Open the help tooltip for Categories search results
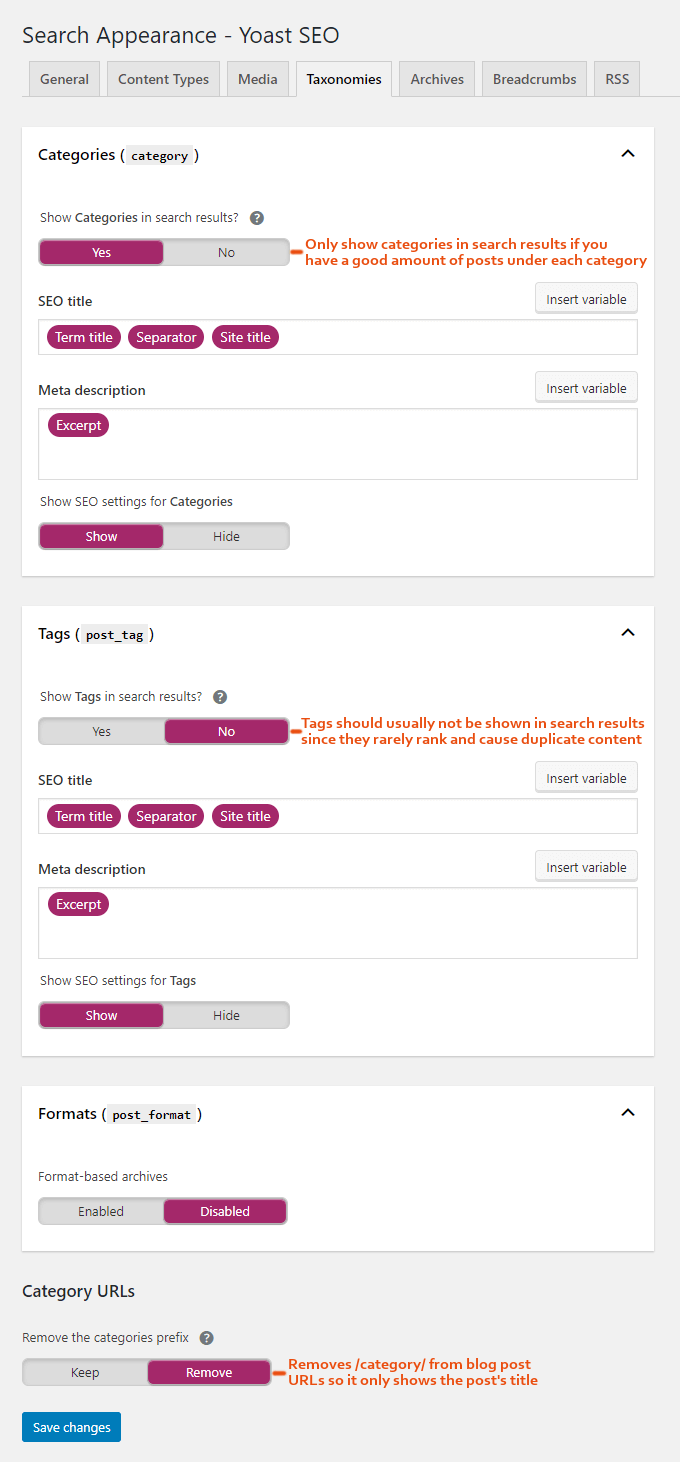This screenshot has width=680, height=1462. click(257, 217)
